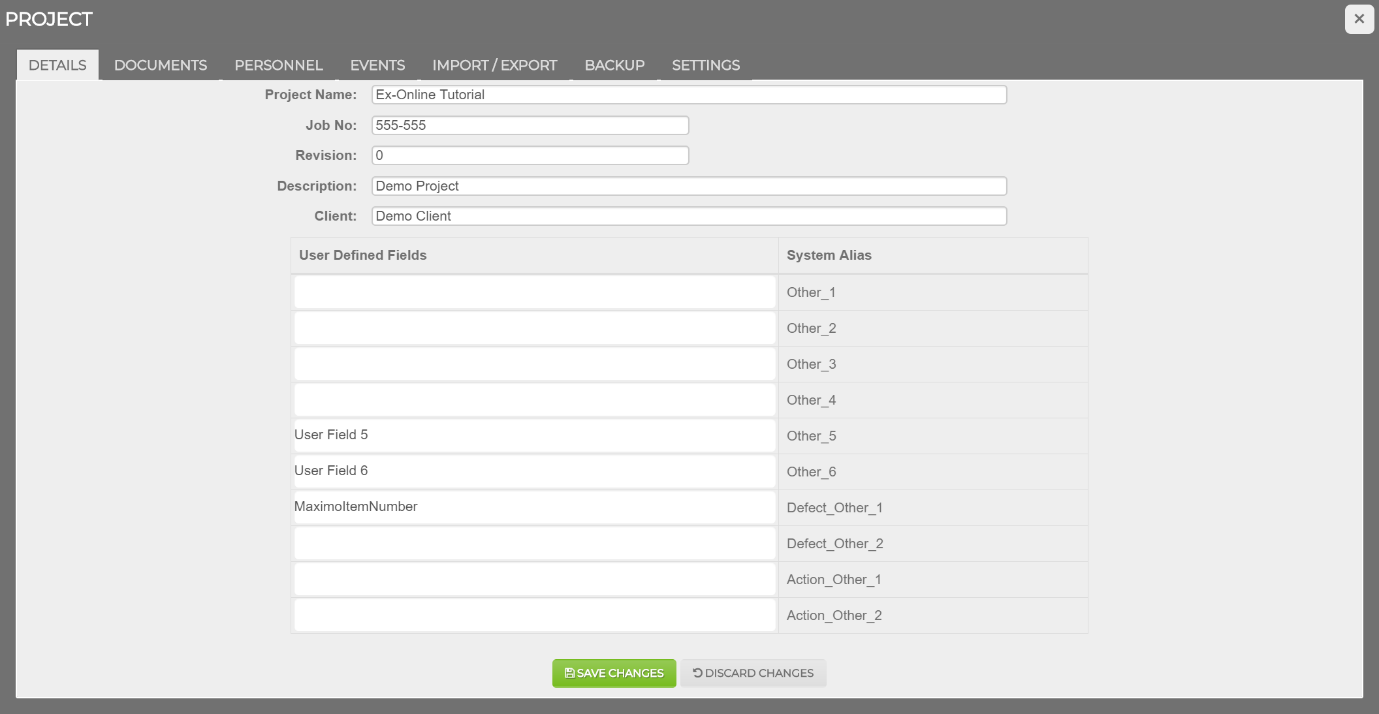Click the Save Changes button
Viewport: 1379px width, 714px height.
[614, 673]
